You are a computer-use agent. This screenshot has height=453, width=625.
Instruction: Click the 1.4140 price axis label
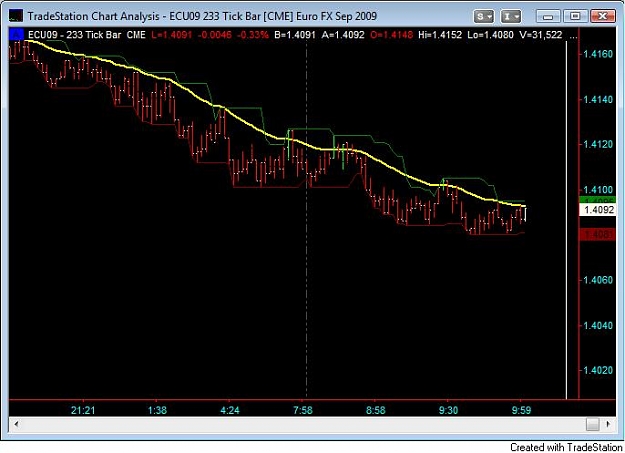pyautogui.click(x=598, y=99)
